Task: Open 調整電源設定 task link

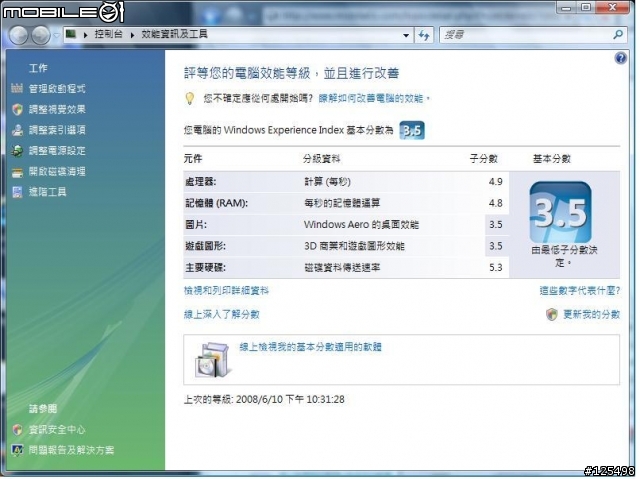Action: (57, 151)
